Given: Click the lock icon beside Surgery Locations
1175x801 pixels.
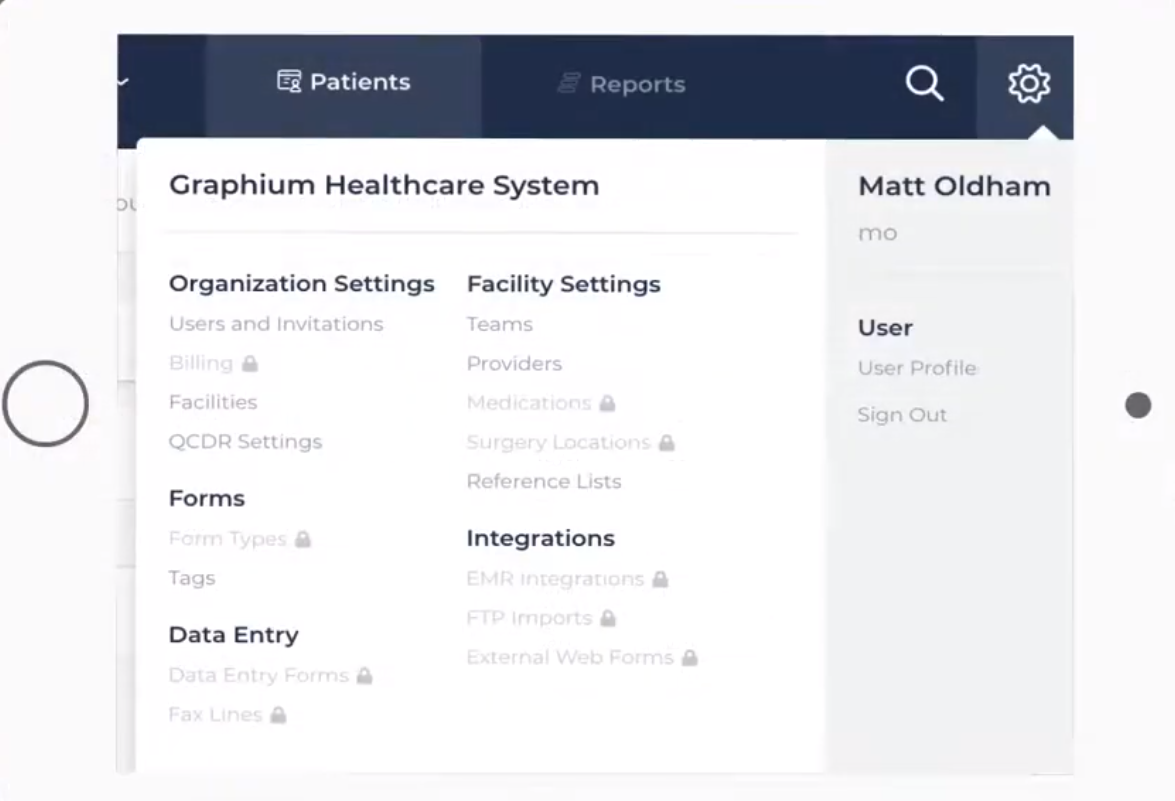Looking at the screenshot, I should pyautogui.click(x=666, y=443).
